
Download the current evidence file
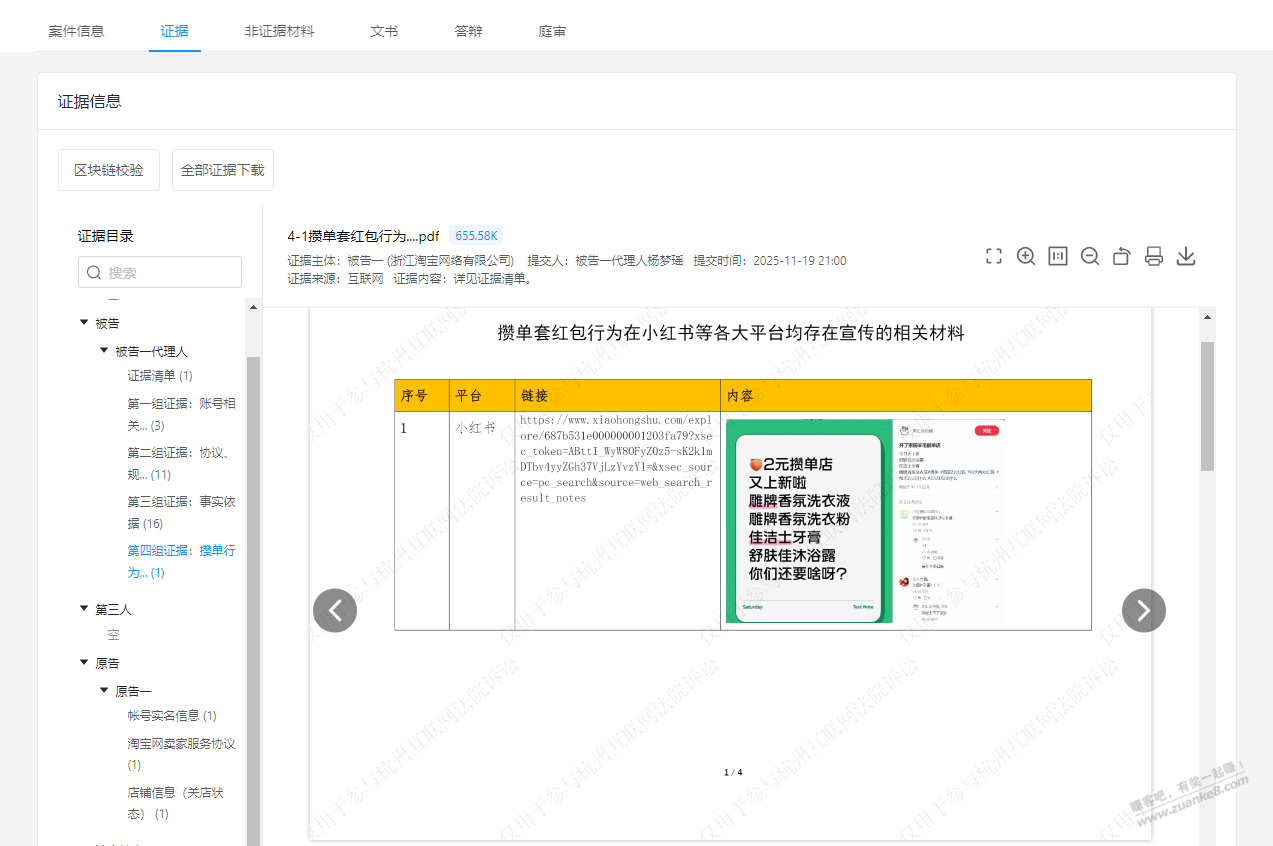1185,256
